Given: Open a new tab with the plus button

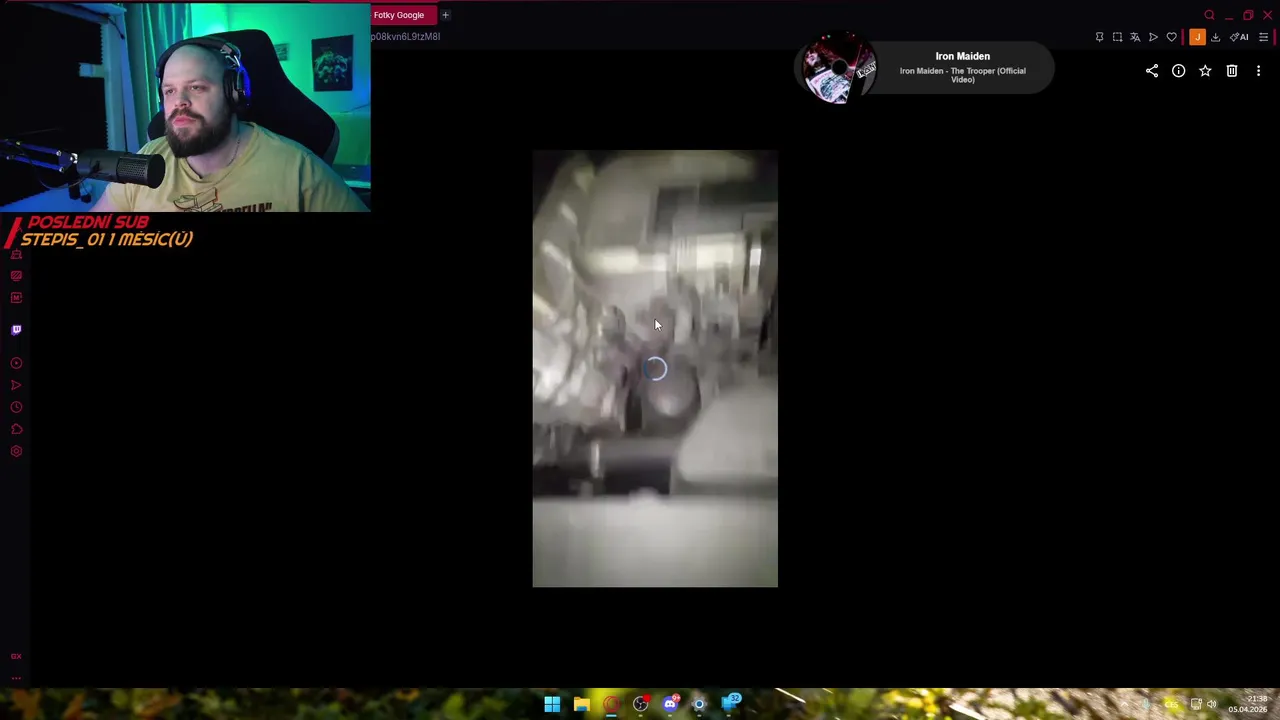Looking at the screenshot, I should click(445, 15).
